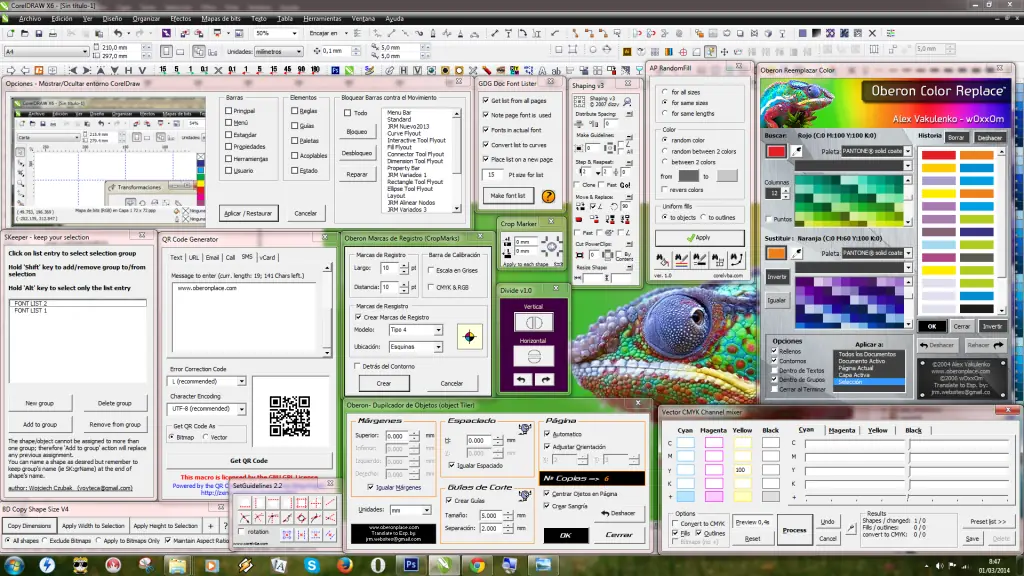This screenshot has width=1024, height=576.
Task: Click the Process button in CMYK Channel mixer
Action: [794, 530]
